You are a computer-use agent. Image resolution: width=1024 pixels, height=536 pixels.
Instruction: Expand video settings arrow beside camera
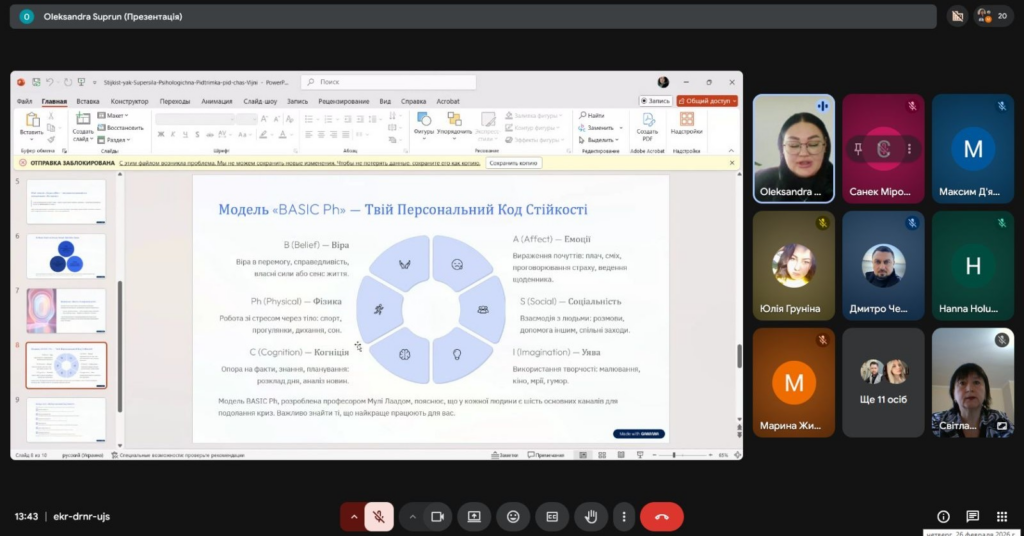pyautogui.click(x=412, y=517)
